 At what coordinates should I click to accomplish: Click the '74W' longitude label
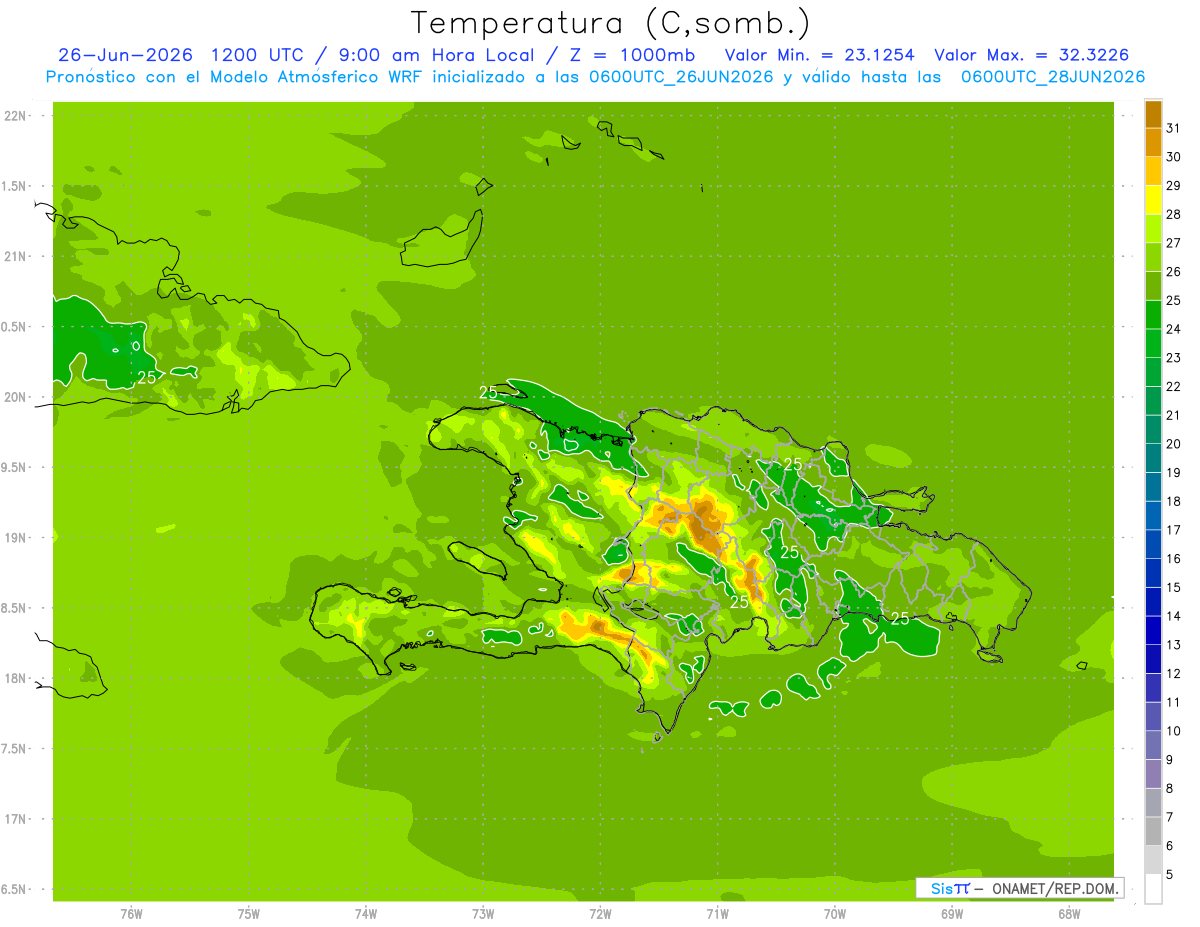pos(366,914)
